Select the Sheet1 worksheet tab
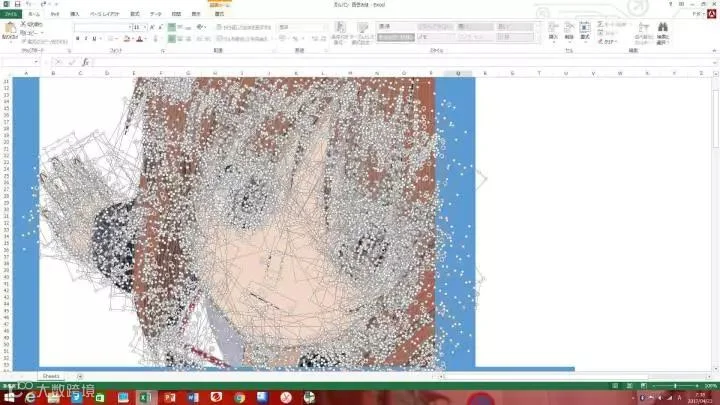Image resolution: width=720 pixels, height=405 pixels. tap(51, 377)
